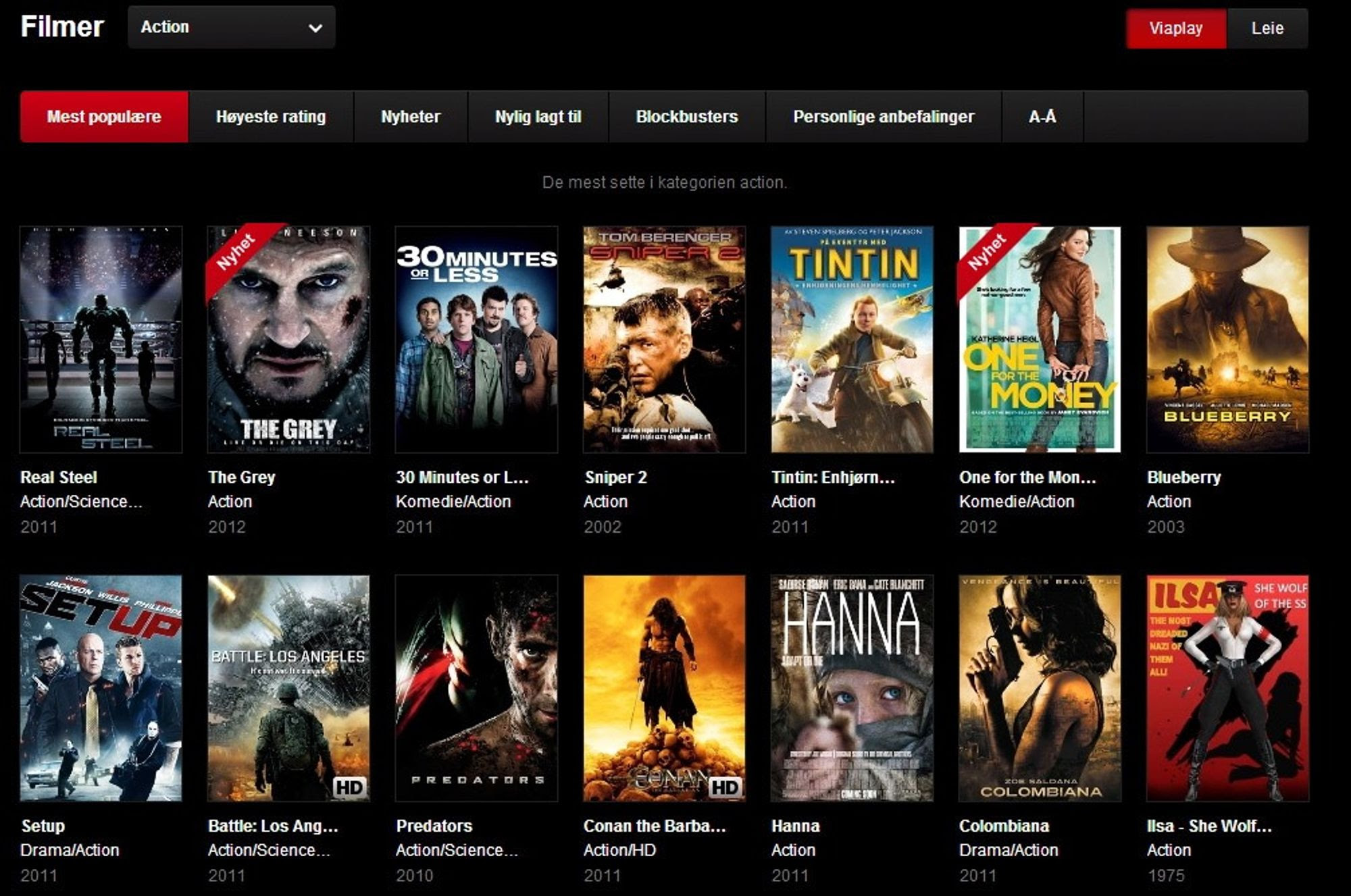1351x896 pixels.
Task: Switch to the Leie rental option
Action: (1267, 28)
